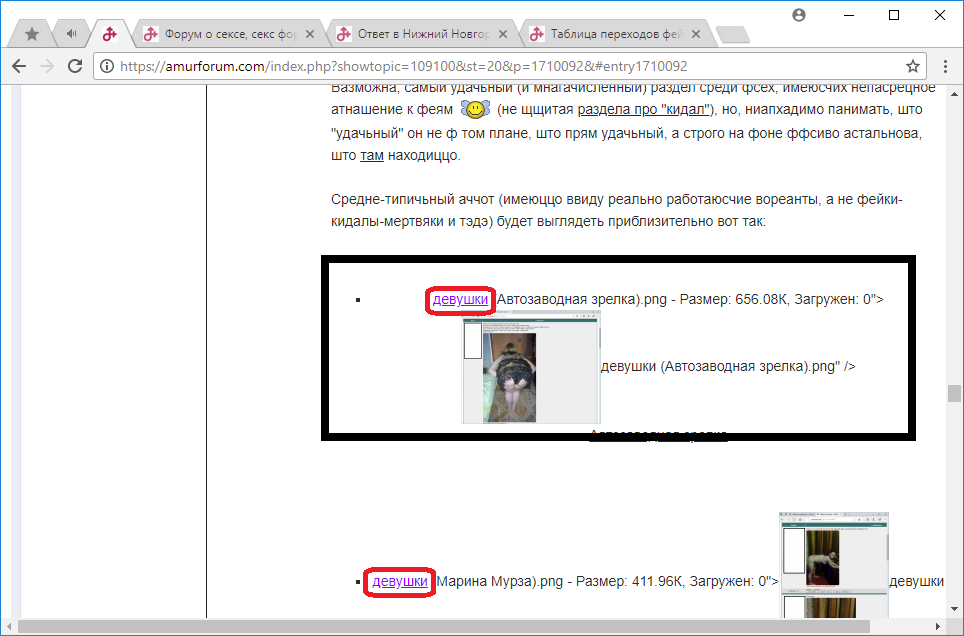
Task: Click the vertical scrollbar thumb
Action: (955, 394)
